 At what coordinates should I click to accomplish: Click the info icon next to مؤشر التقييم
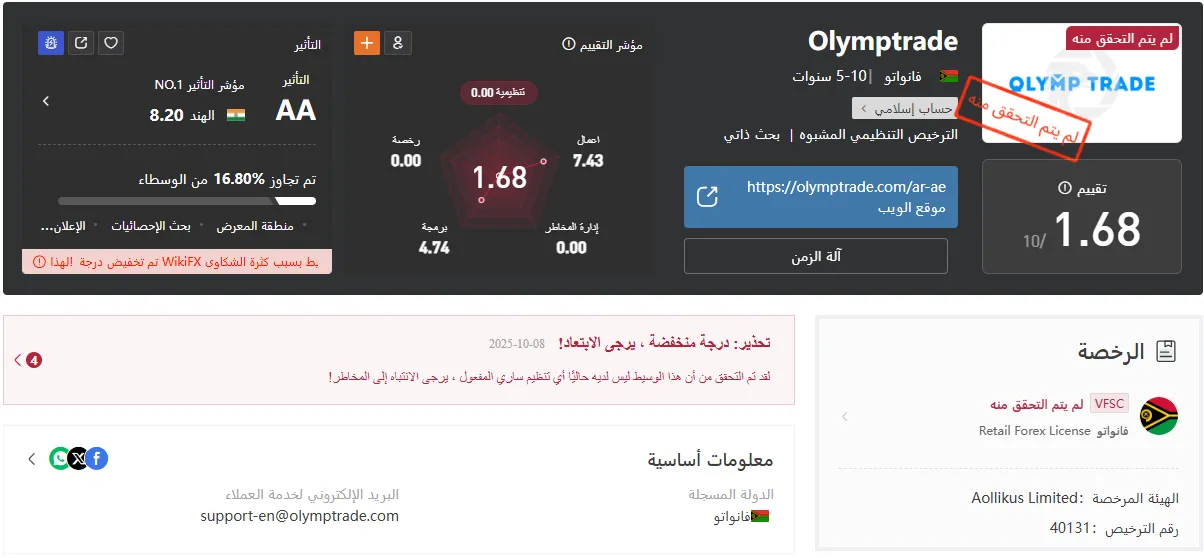569,44
